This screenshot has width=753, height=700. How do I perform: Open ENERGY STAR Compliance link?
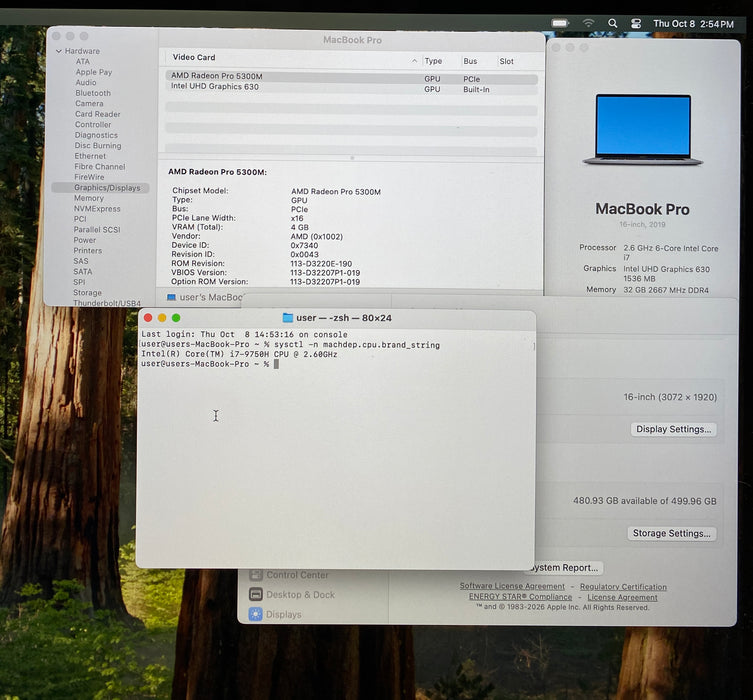point(520,597)
